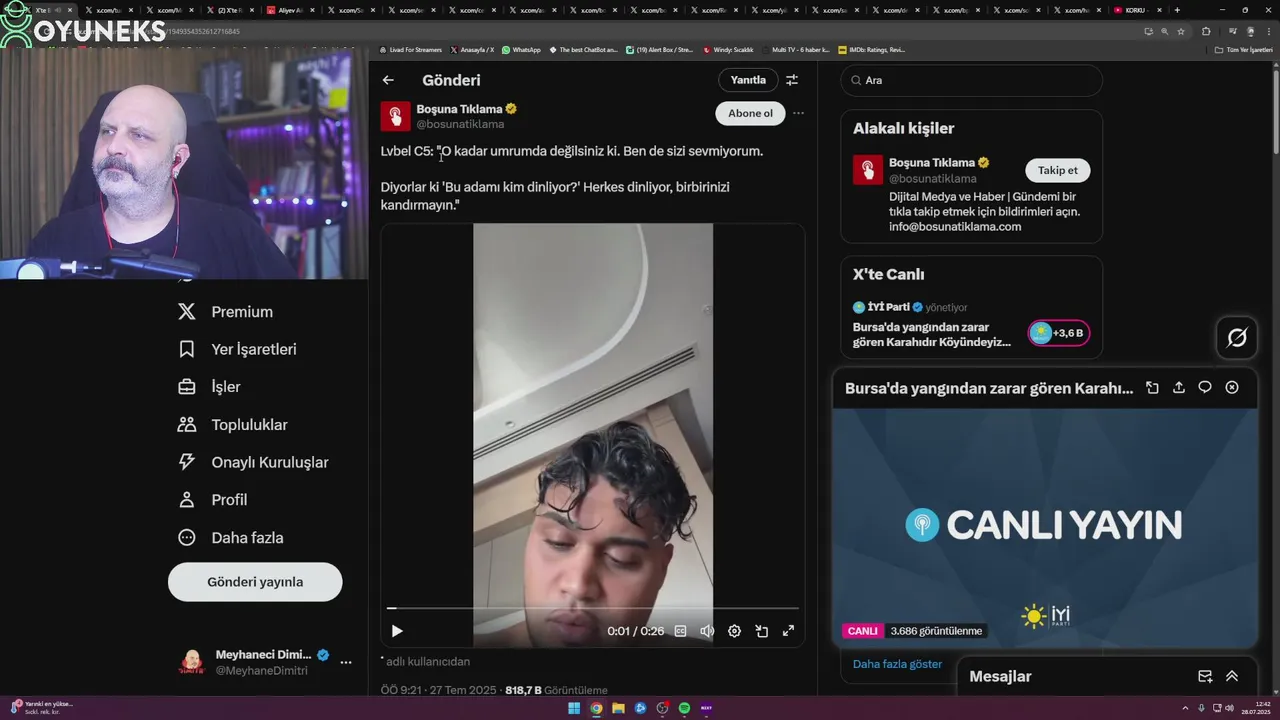Open the Grok floating button
Viewport: 1280px width, 720px height.
[1237, 338]
